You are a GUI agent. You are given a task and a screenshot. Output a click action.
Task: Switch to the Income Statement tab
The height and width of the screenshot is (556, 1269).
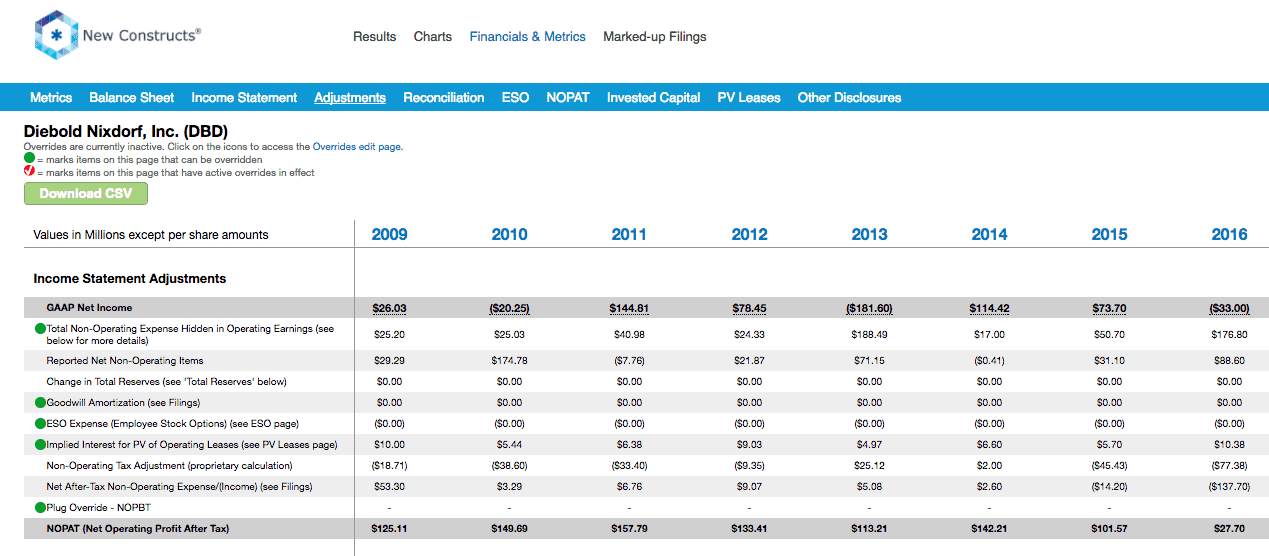coord(244,98)
